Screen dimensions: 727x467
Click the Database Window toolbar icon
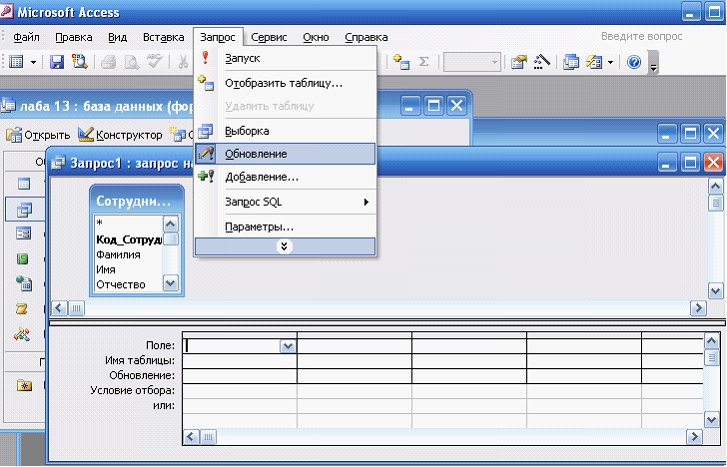pos(571,62)
